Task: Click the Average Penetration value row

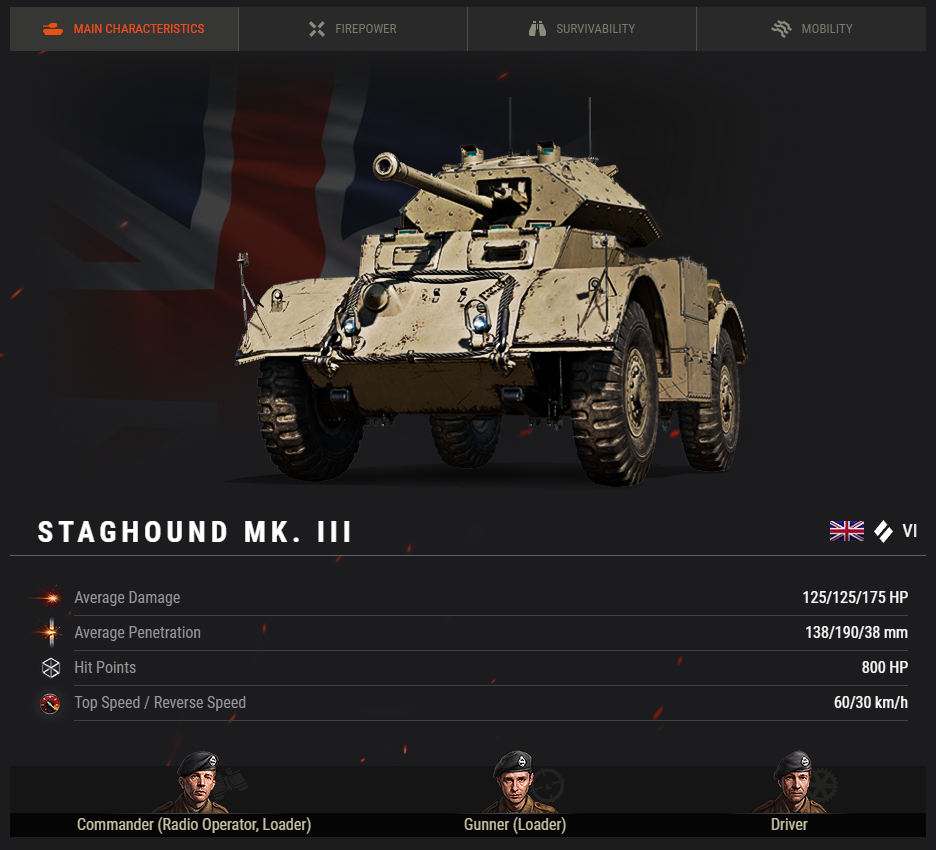Action: (491, 633)
